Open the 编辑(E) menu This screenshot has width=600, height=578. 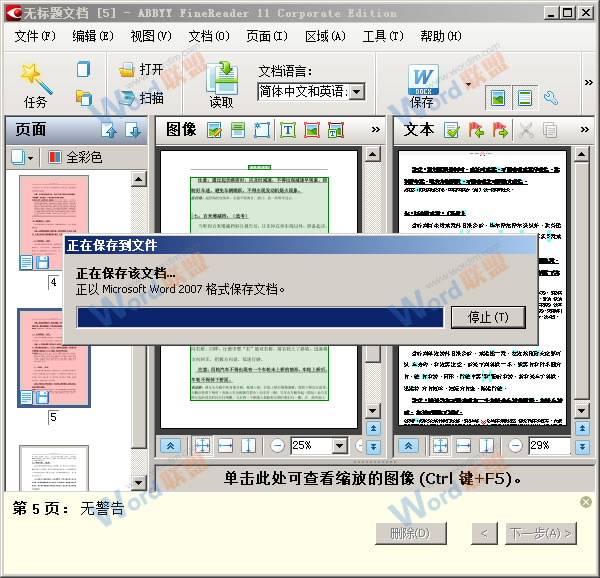93,36
